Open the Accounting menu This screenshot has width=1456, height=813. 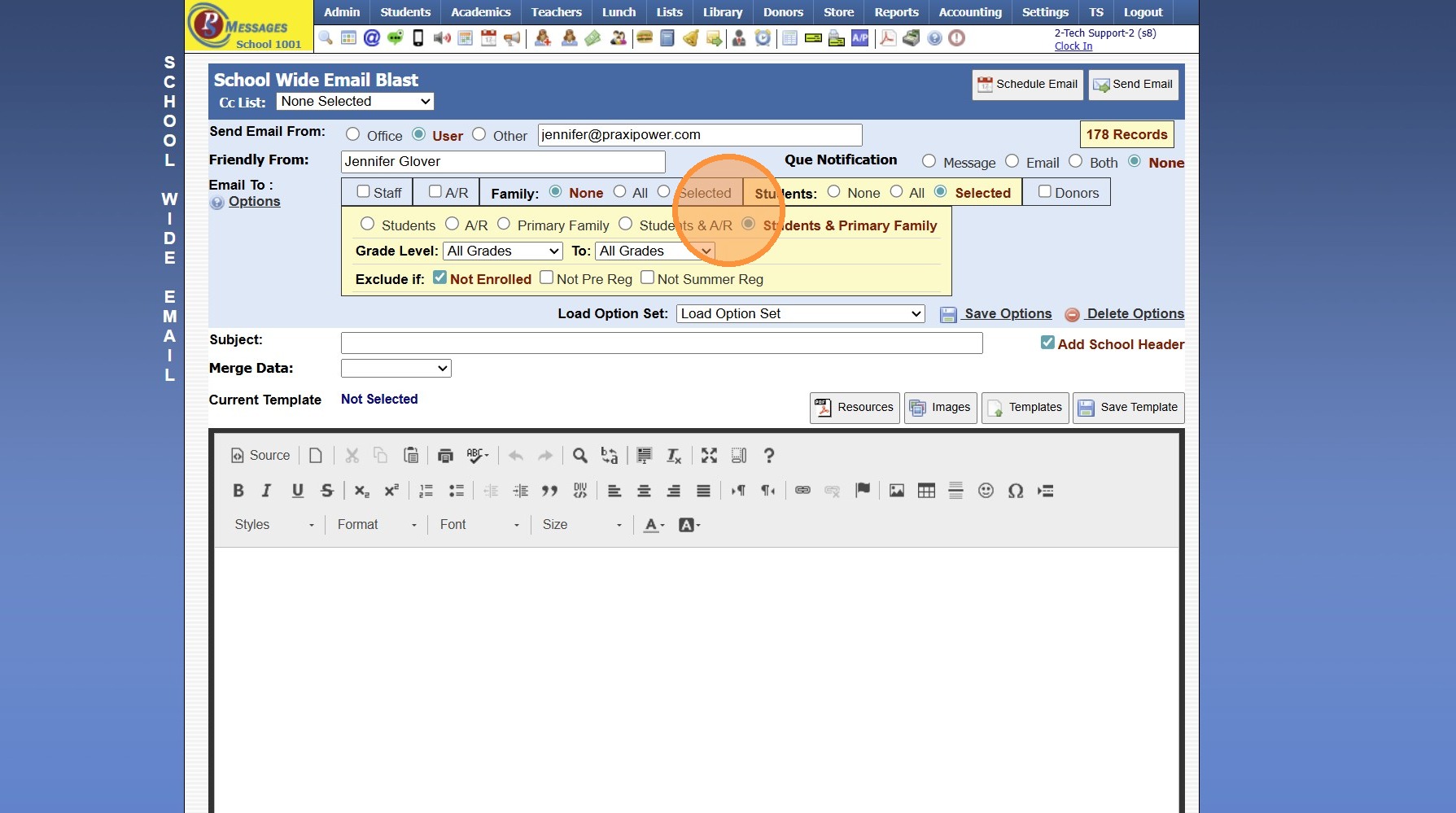coord(970,12)
